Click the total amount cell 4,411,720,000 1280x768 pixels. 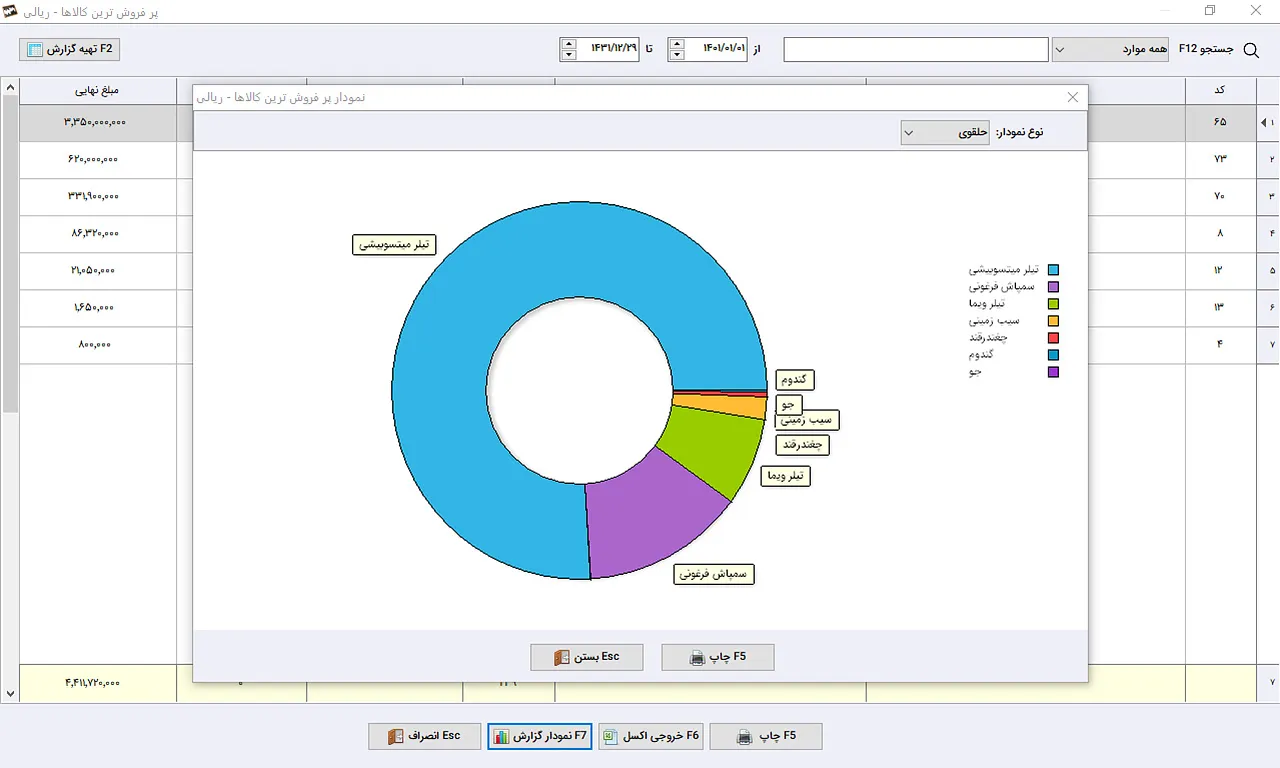point(97,682)
